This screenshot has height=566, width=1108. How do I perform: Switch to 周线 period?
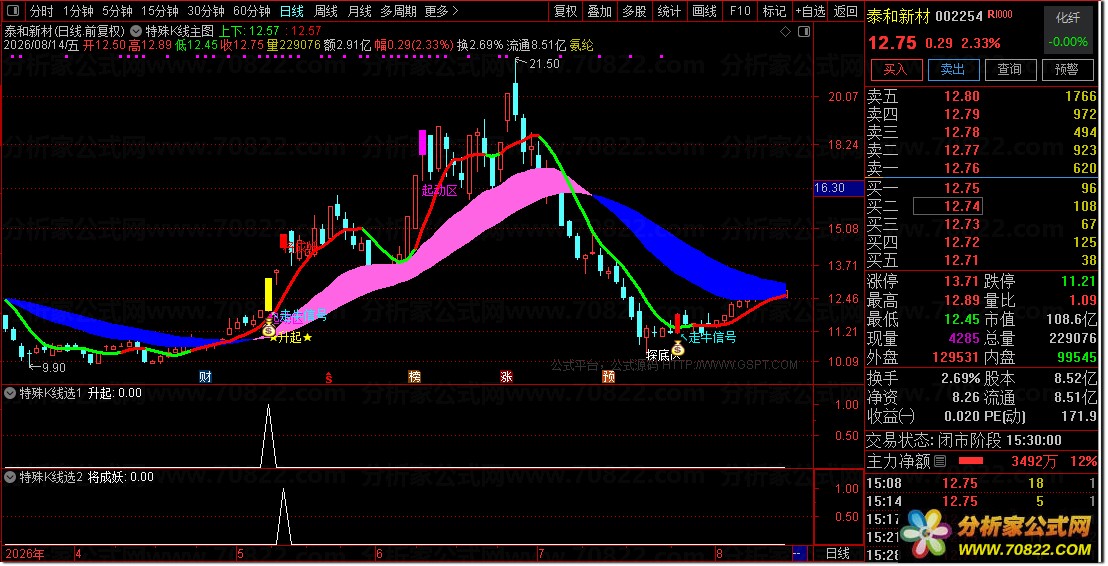[x=326, y=11]
